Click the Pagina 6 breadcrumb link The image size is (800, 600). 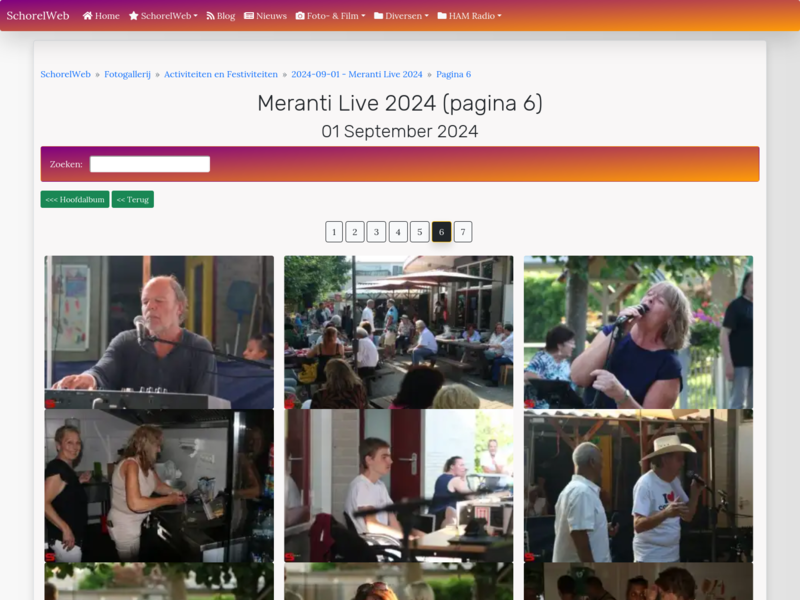pos(453,74)
